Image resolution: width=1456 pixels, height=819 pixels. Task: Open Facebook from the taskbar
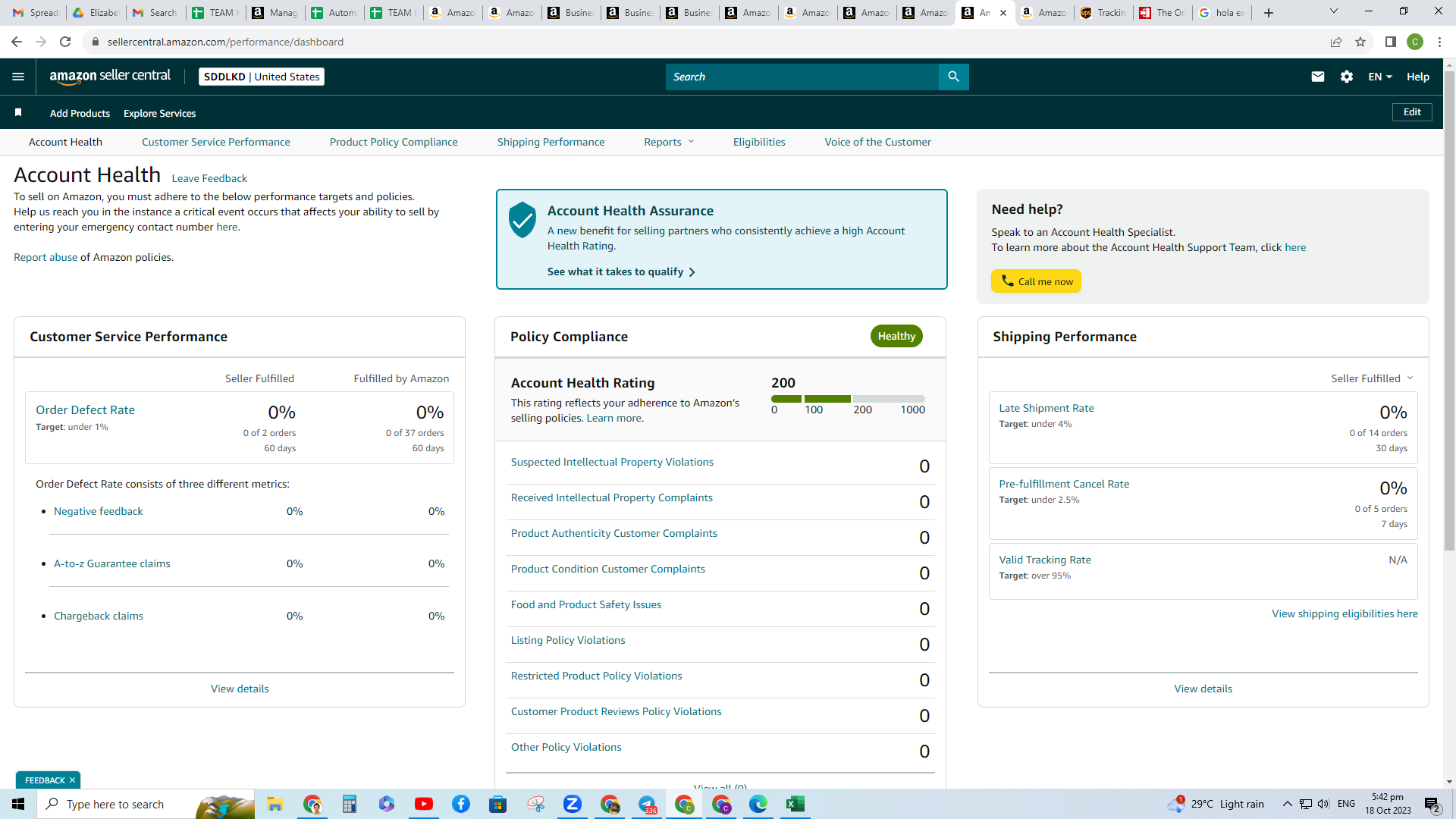[x=461, y=804]
